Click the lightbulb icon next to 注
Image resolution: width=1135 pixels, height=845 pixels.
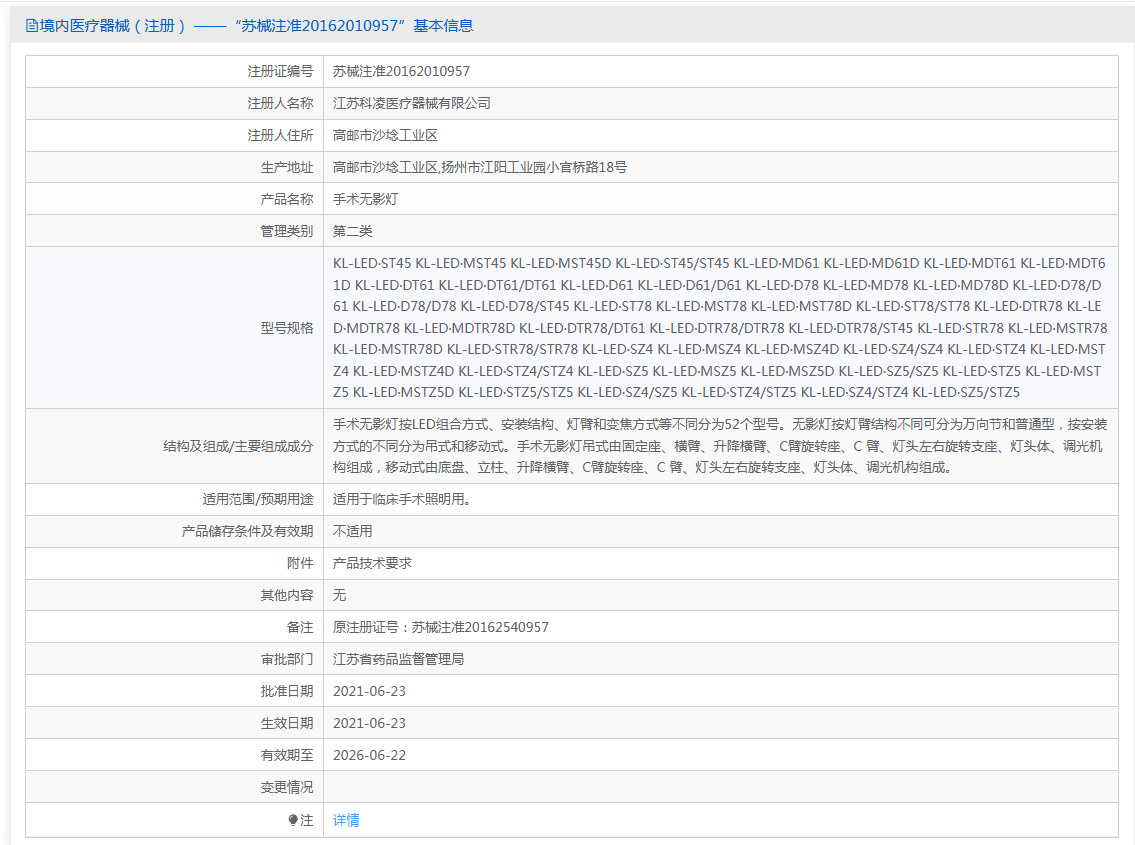292,820
